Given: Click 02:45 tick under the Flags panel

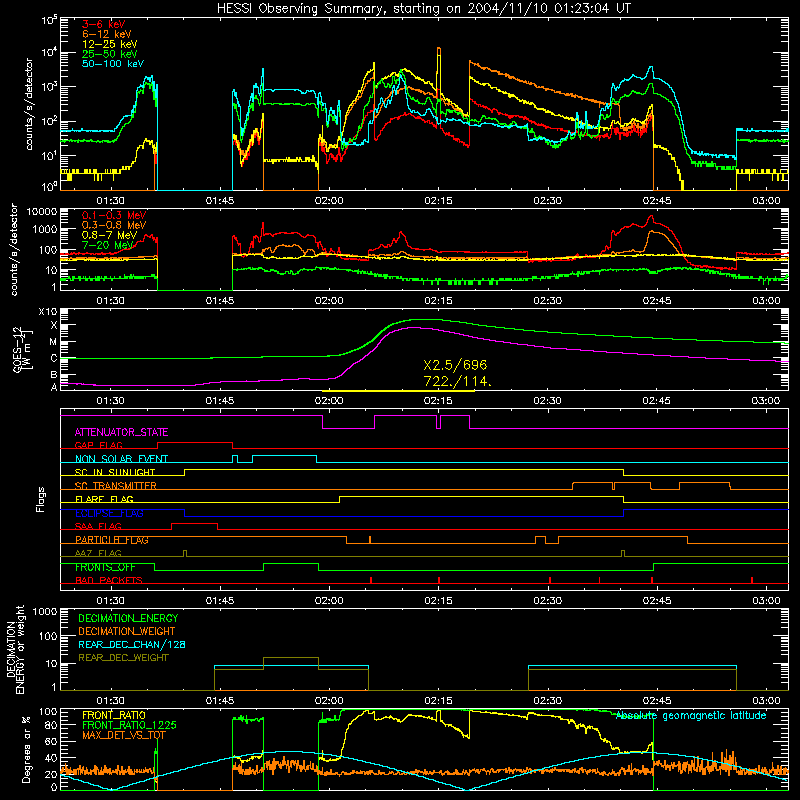Looking at the screenshot, I should click(657, 601).
